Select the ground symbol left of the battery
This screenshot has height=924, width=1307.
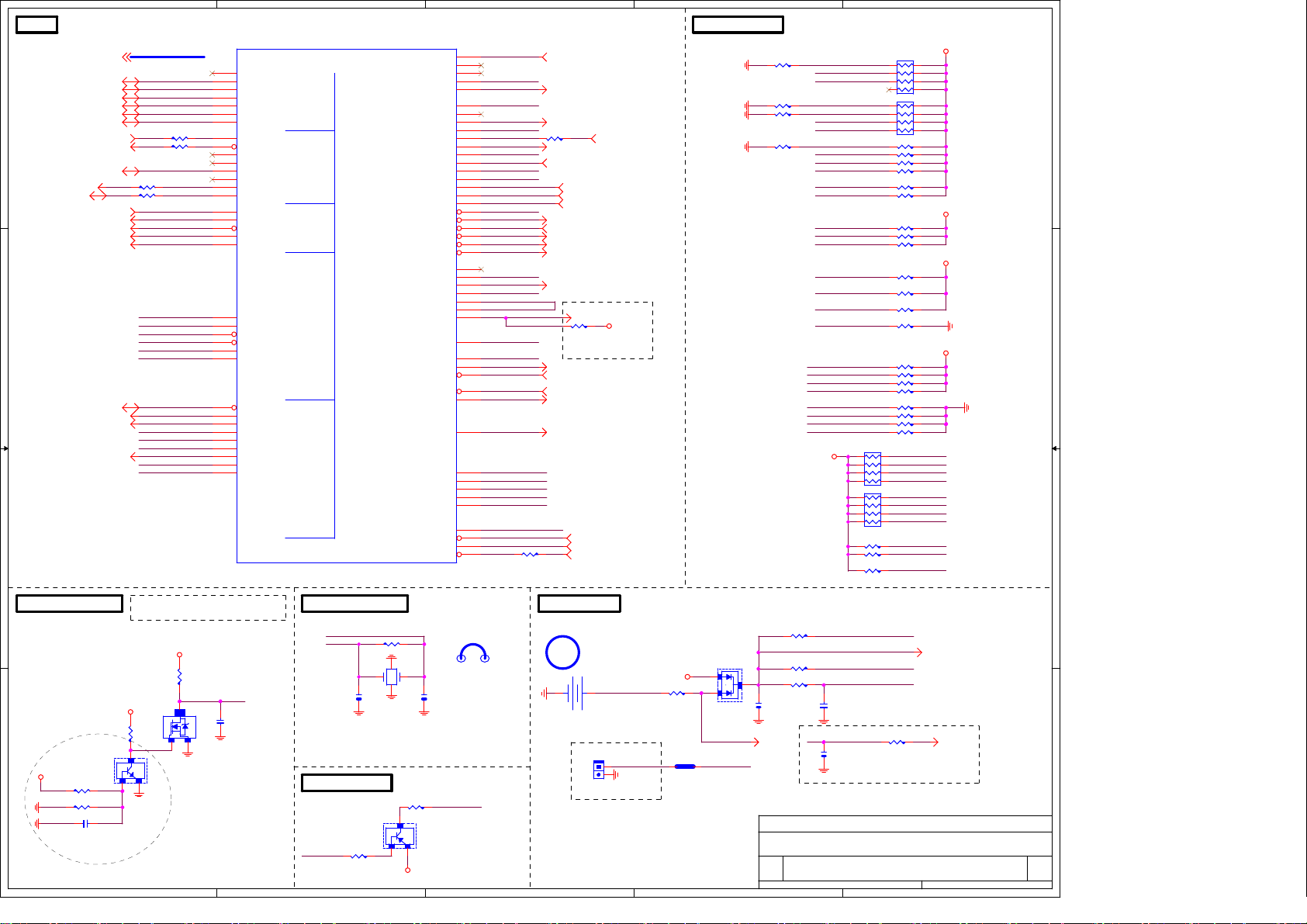point(545,693)
